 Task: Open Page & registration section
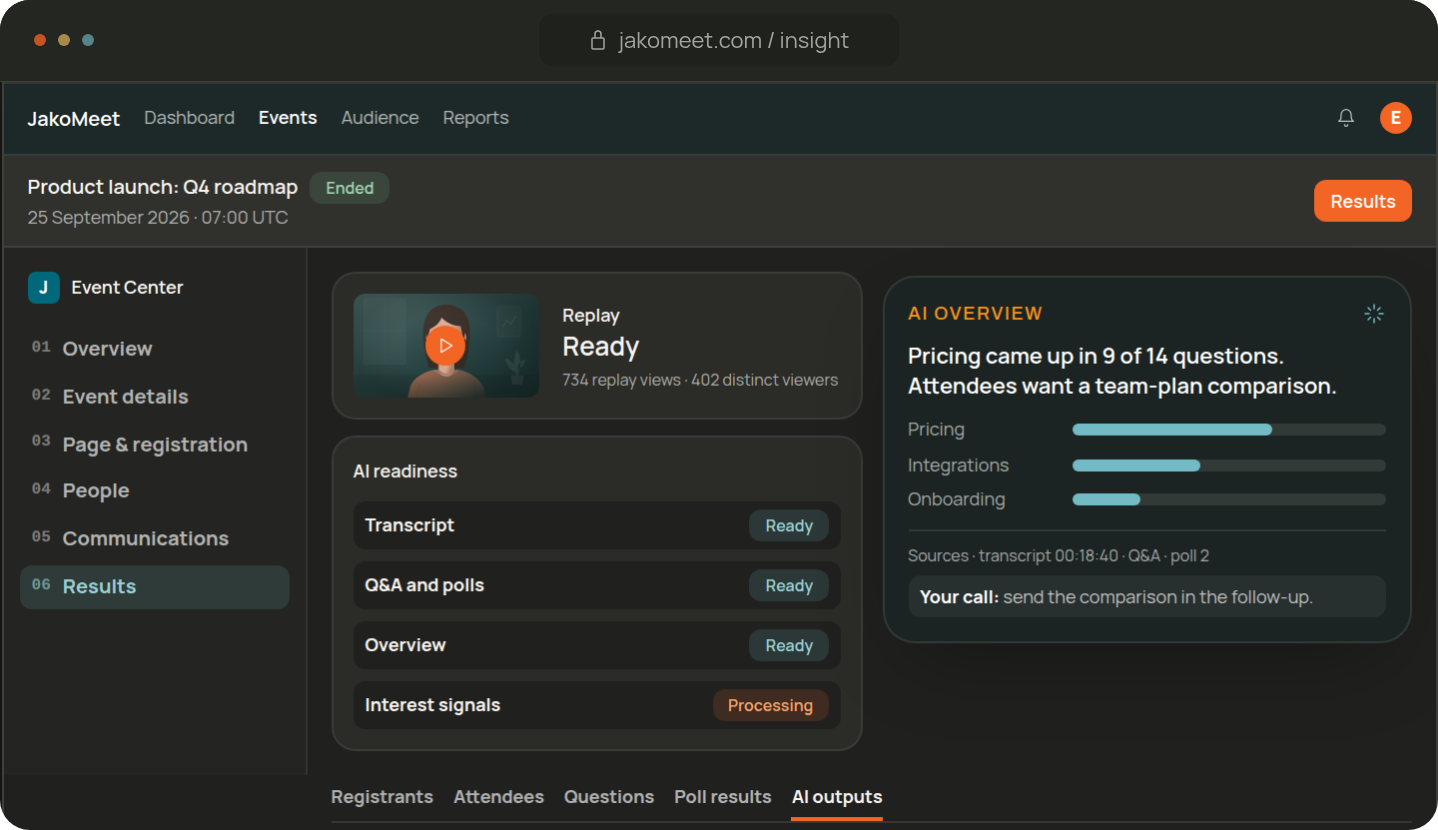(155, 445)
